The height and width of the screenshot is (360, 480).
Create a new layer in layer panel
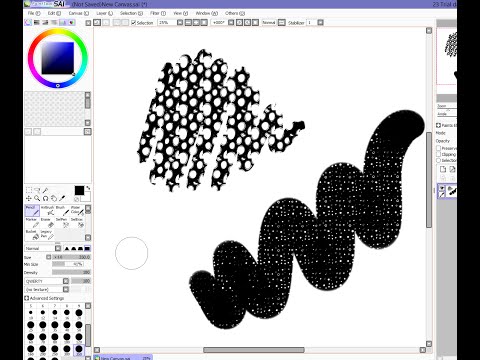click(x=443, y=169)
